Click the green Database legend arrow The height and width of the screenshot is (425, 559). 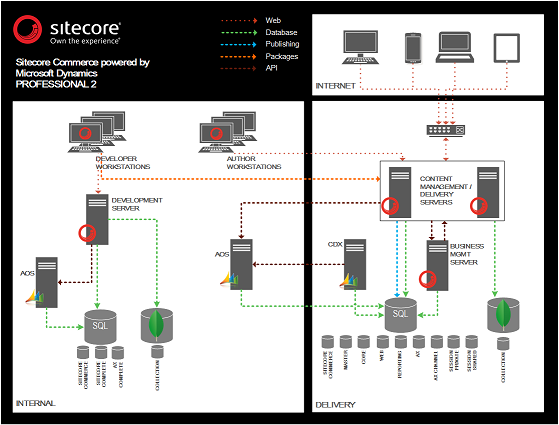[x=239, y=32]
